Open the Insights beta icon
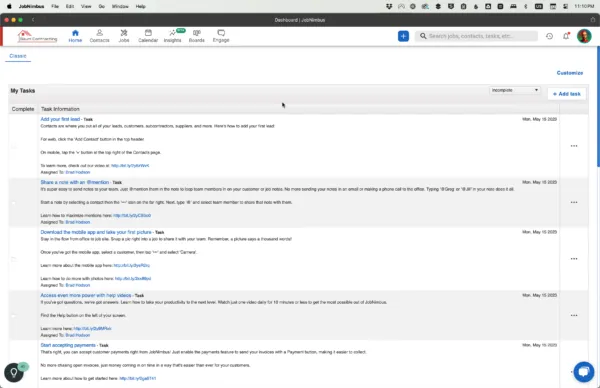 coord(173,36)
